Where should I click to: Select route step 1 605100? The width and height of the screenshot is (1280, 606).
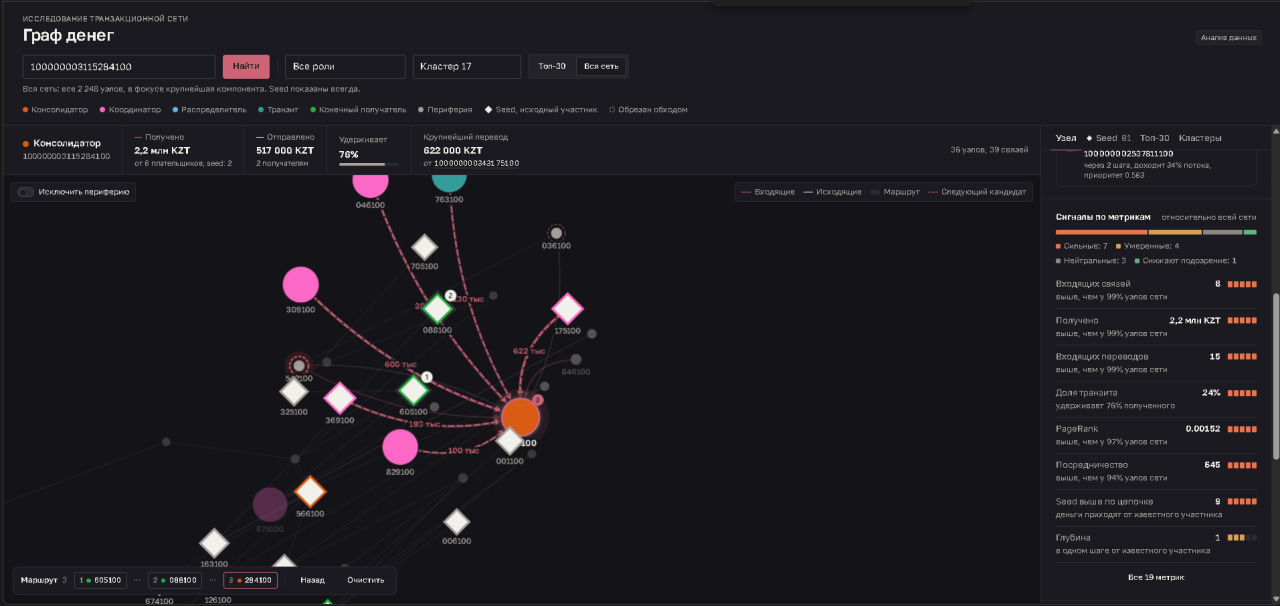tap(100, 580)
